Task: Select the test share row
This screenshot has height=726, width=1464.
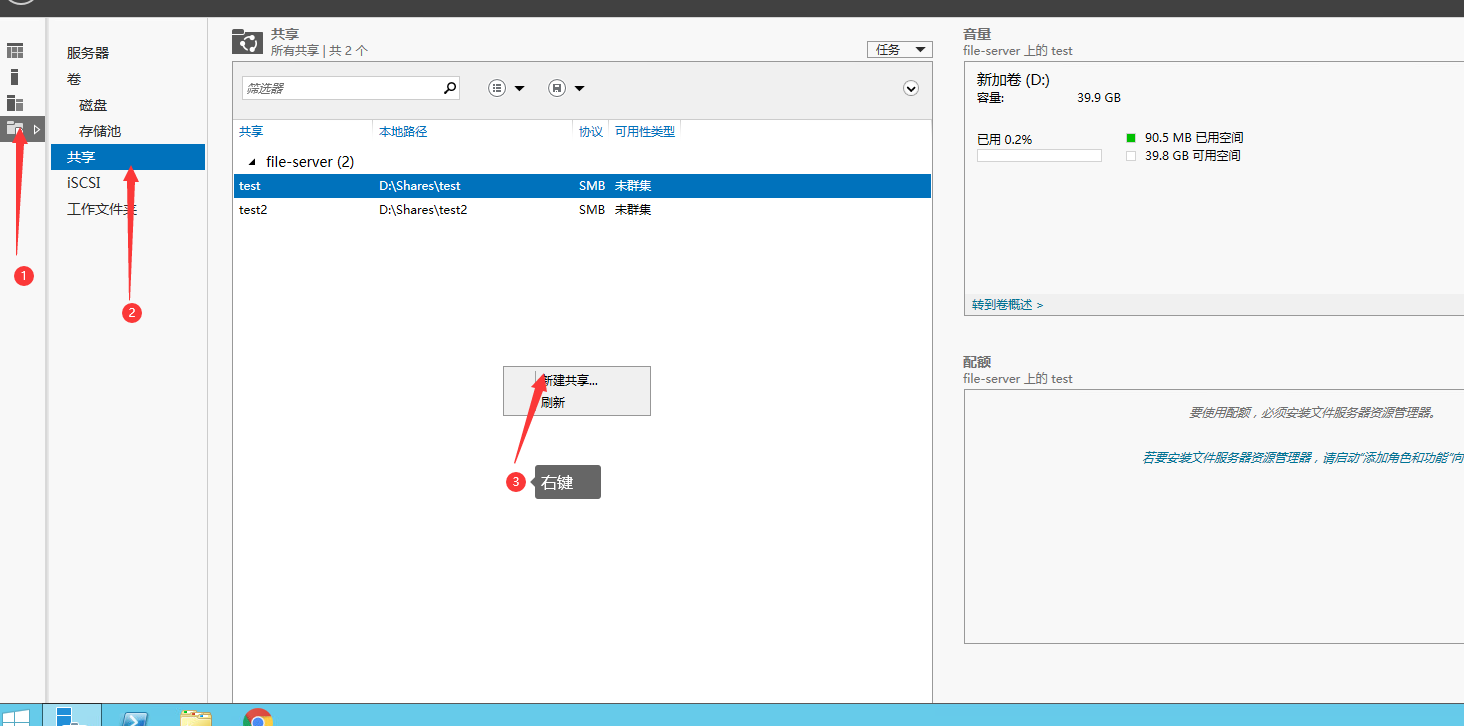Action: click(582, 186)
